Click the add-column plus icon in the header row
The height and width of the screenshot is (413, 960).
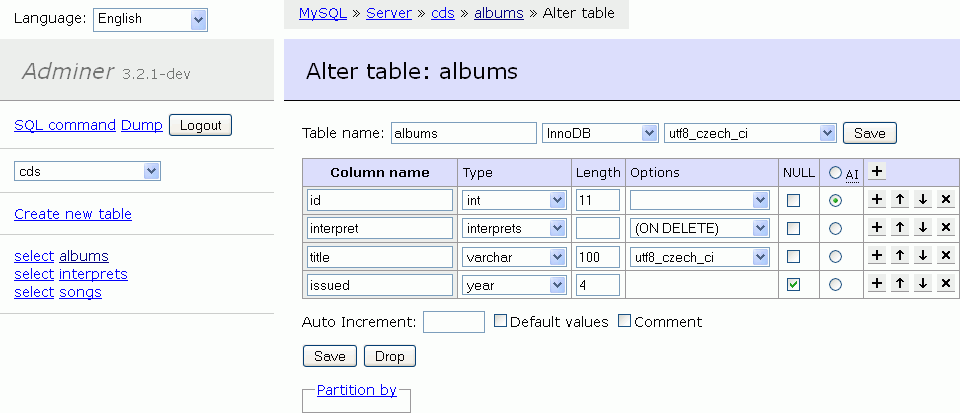click(x=876, y=172)
